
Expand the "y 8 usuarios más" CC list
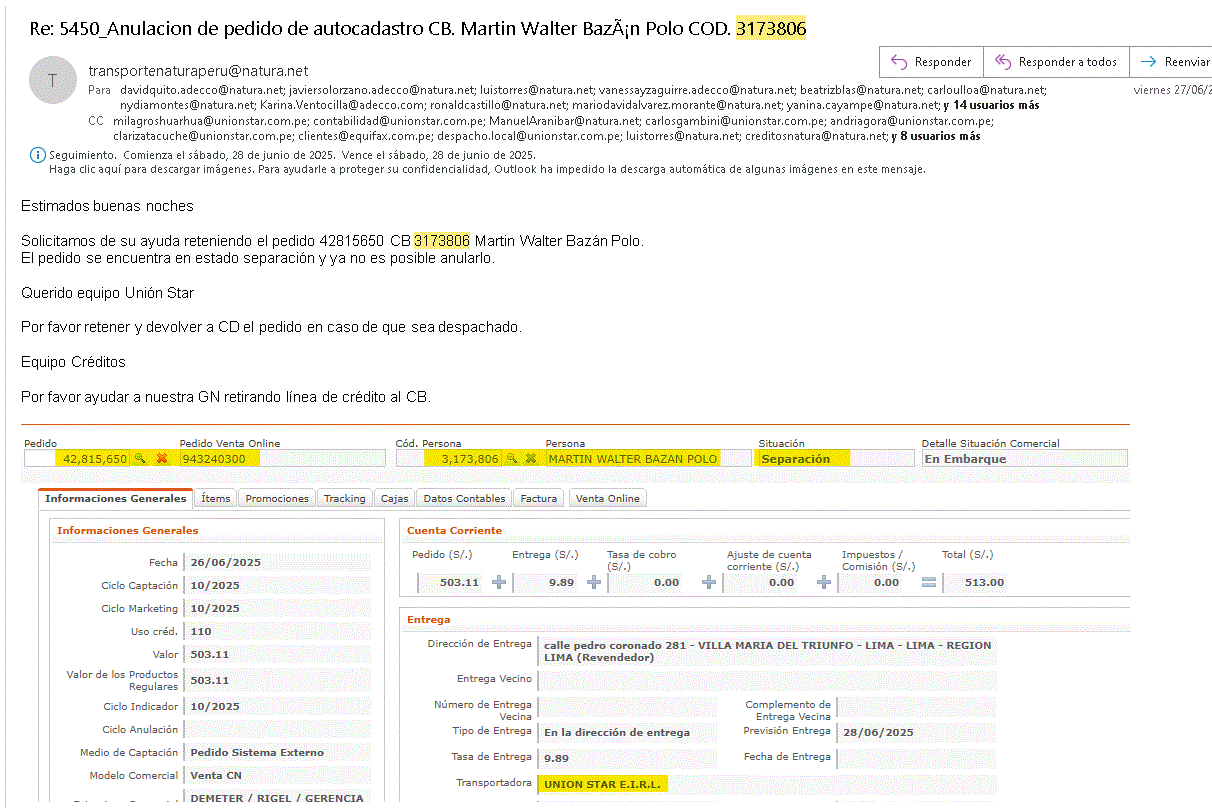pyautogui.click(x=935, y=136)
